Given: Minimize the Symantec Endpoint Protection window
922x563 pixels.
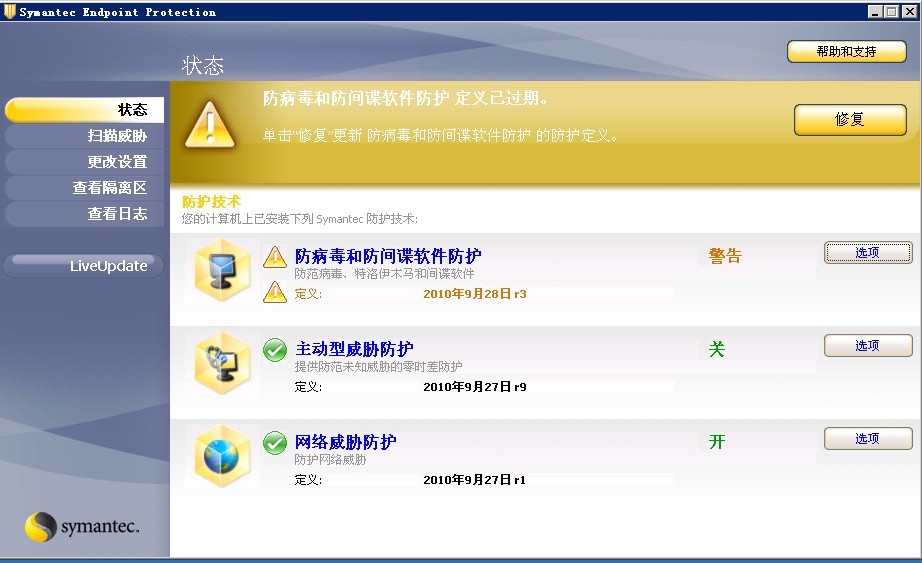Looking at the screenshot, I should 875,12.
